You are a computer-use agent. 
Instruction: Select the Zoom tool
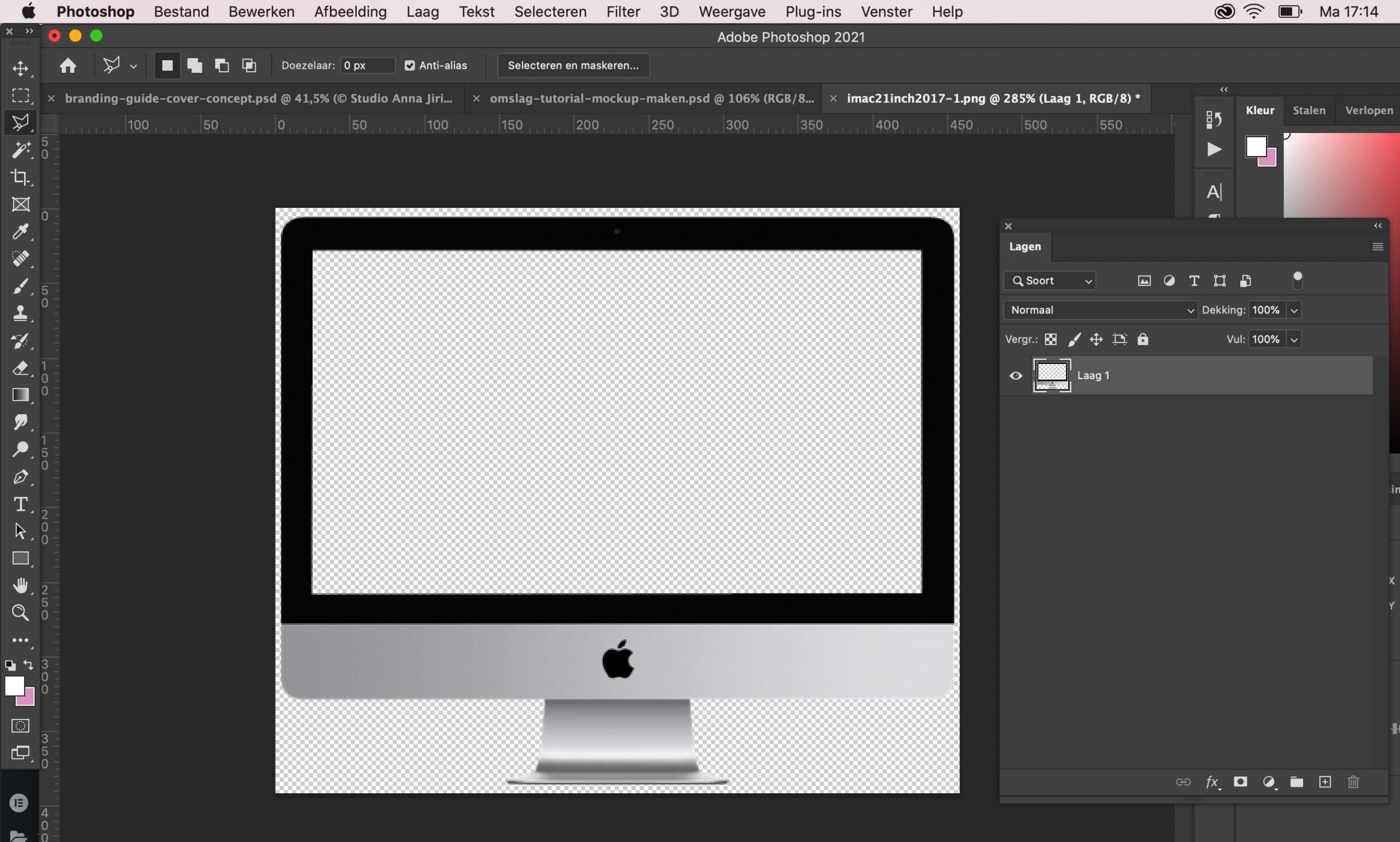pos(20,613)
